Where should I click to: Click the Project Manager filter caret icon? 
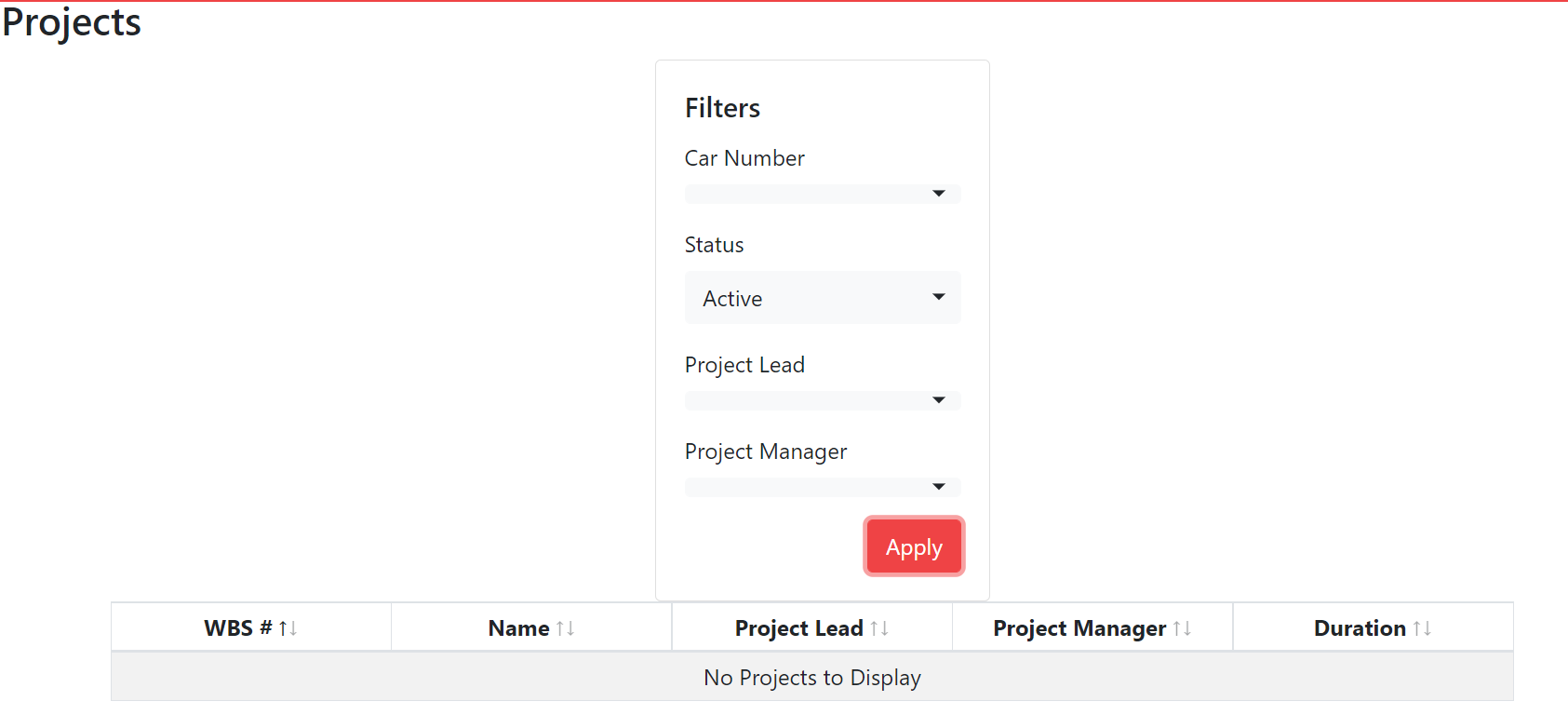click(x=940, y=486)
